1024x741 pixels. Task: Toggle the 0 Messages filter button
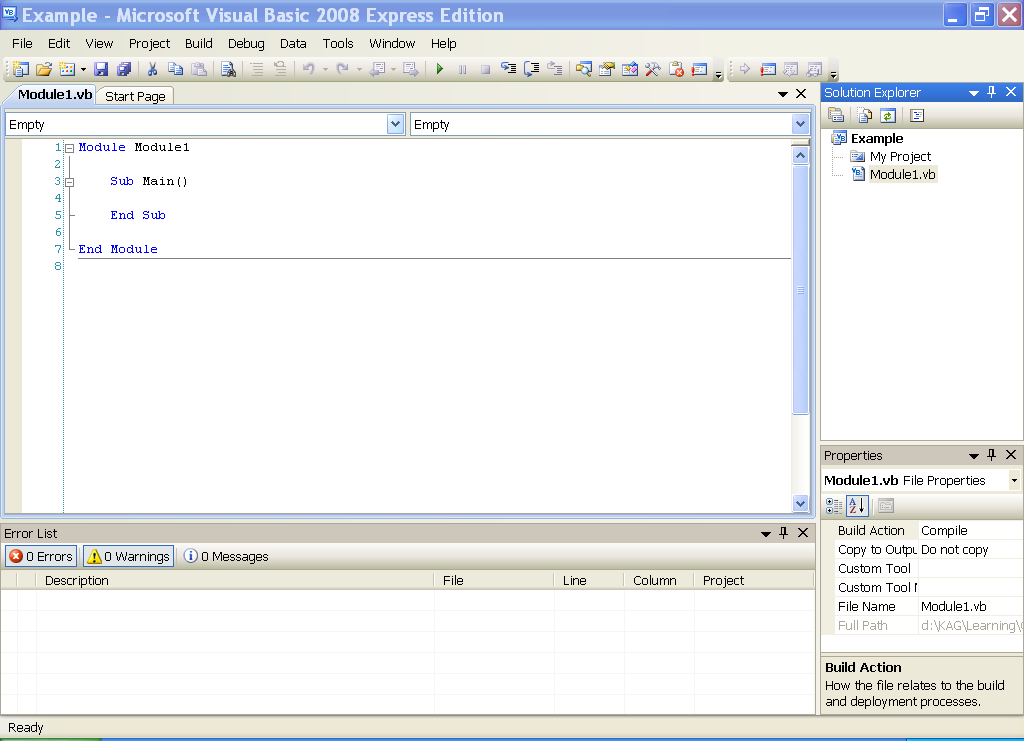(226, 556)
